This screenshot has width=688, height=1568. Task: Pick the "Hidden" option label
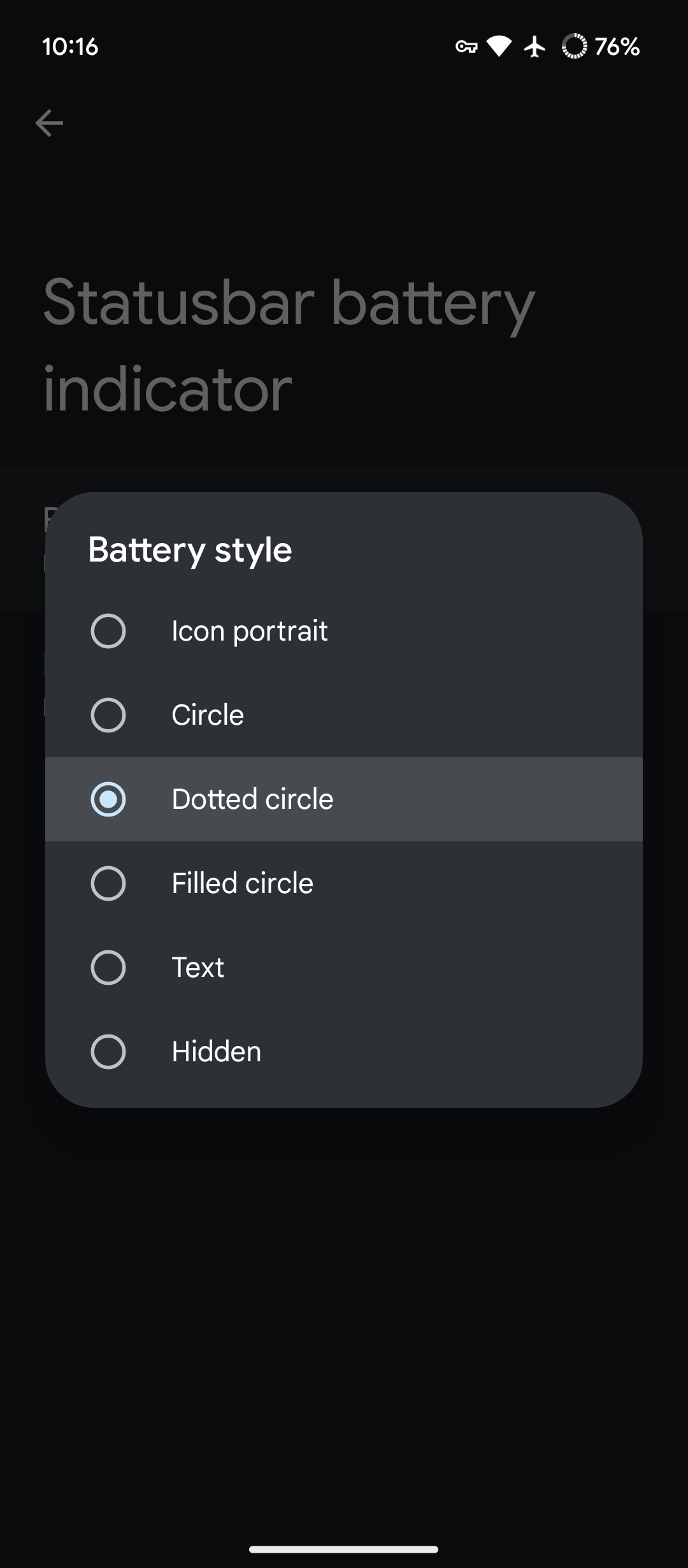click(217, 1052)
